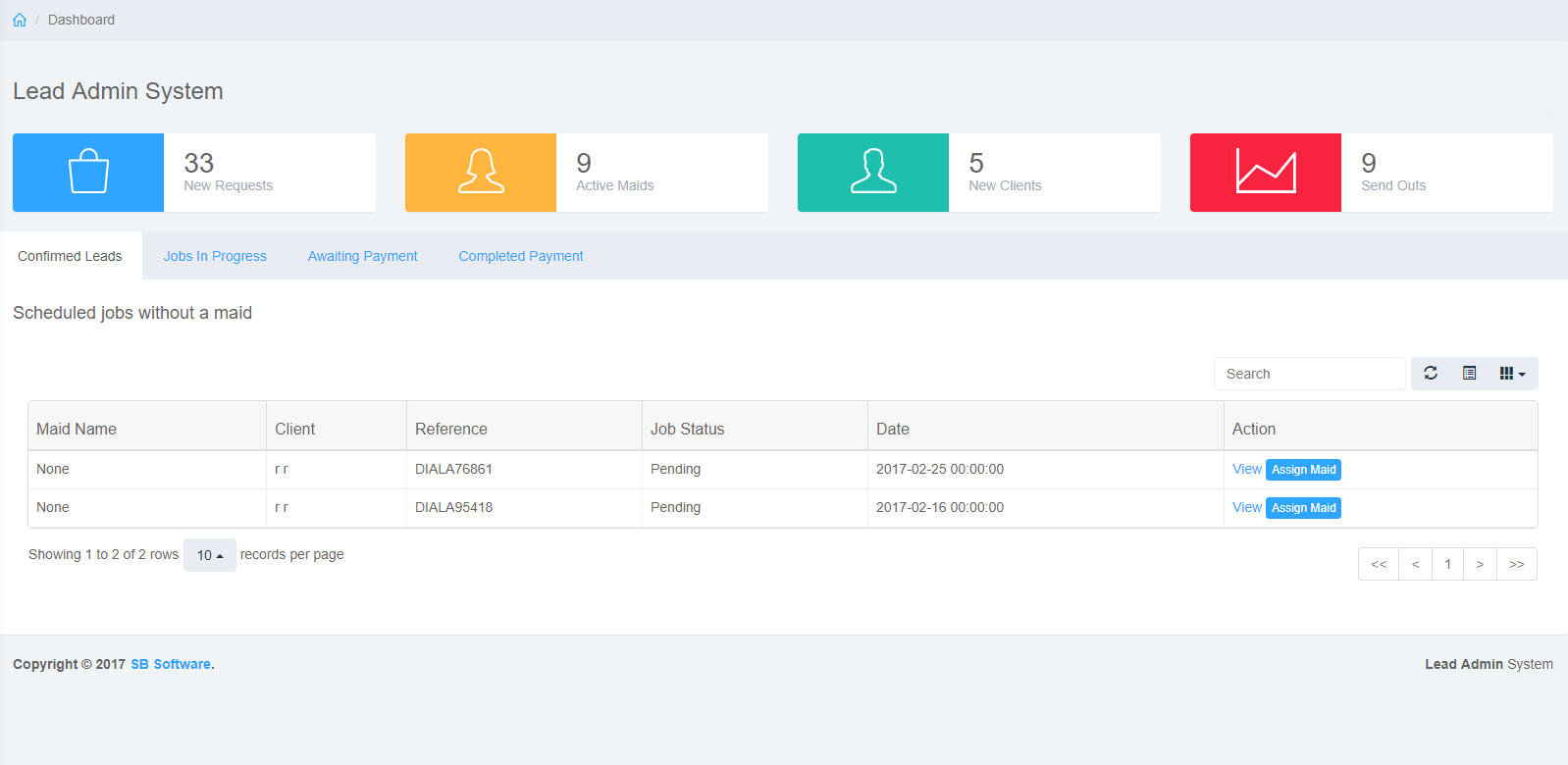
Task: Switch to the Jobs In Progress tab
Action: click(x=215, y=256)
